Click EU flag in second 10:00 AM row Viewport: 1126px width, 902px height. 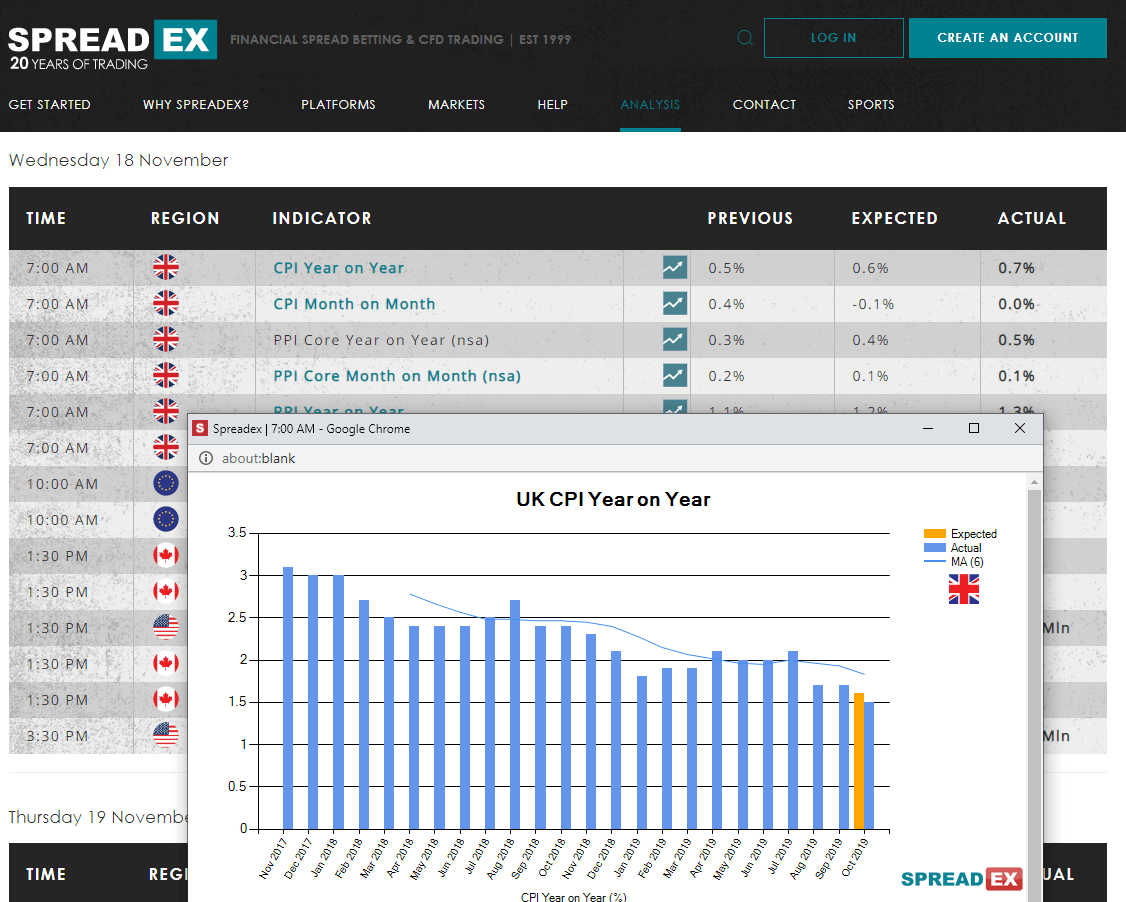click(166, 519)
